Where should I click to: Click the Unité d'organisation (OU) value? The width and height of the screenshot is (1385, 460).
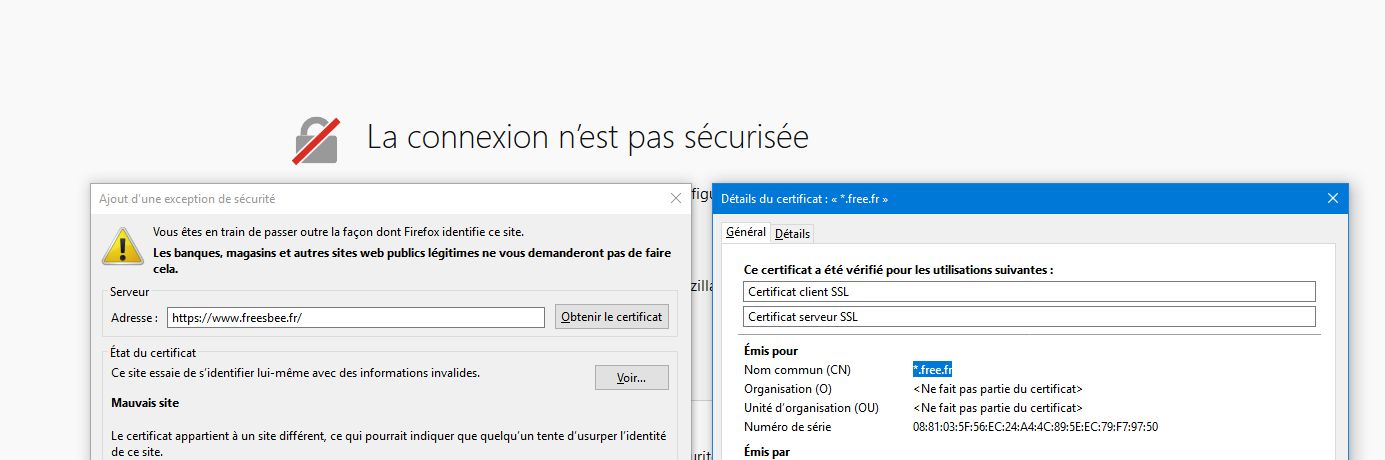[997, 408]
